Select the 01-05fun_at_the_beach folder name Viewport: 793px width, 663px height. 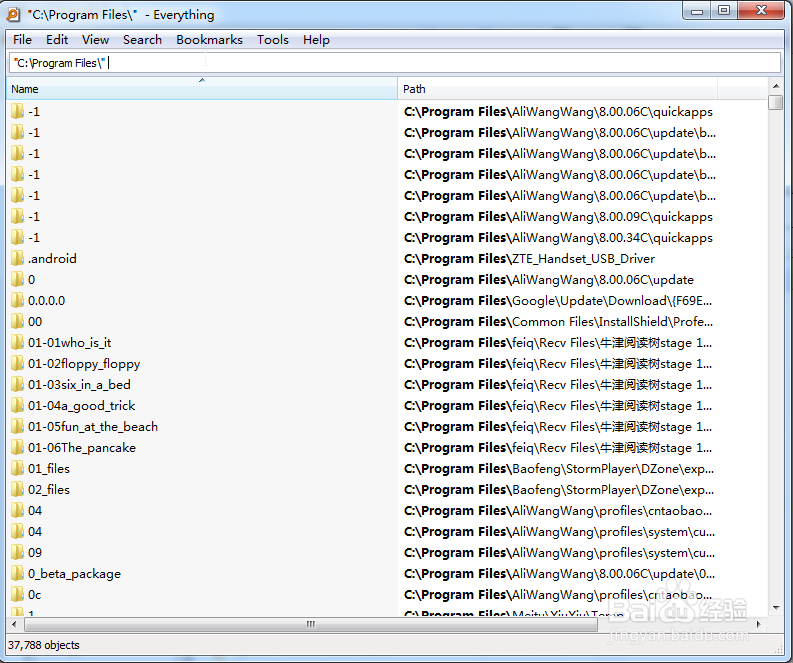click(93, 426)
